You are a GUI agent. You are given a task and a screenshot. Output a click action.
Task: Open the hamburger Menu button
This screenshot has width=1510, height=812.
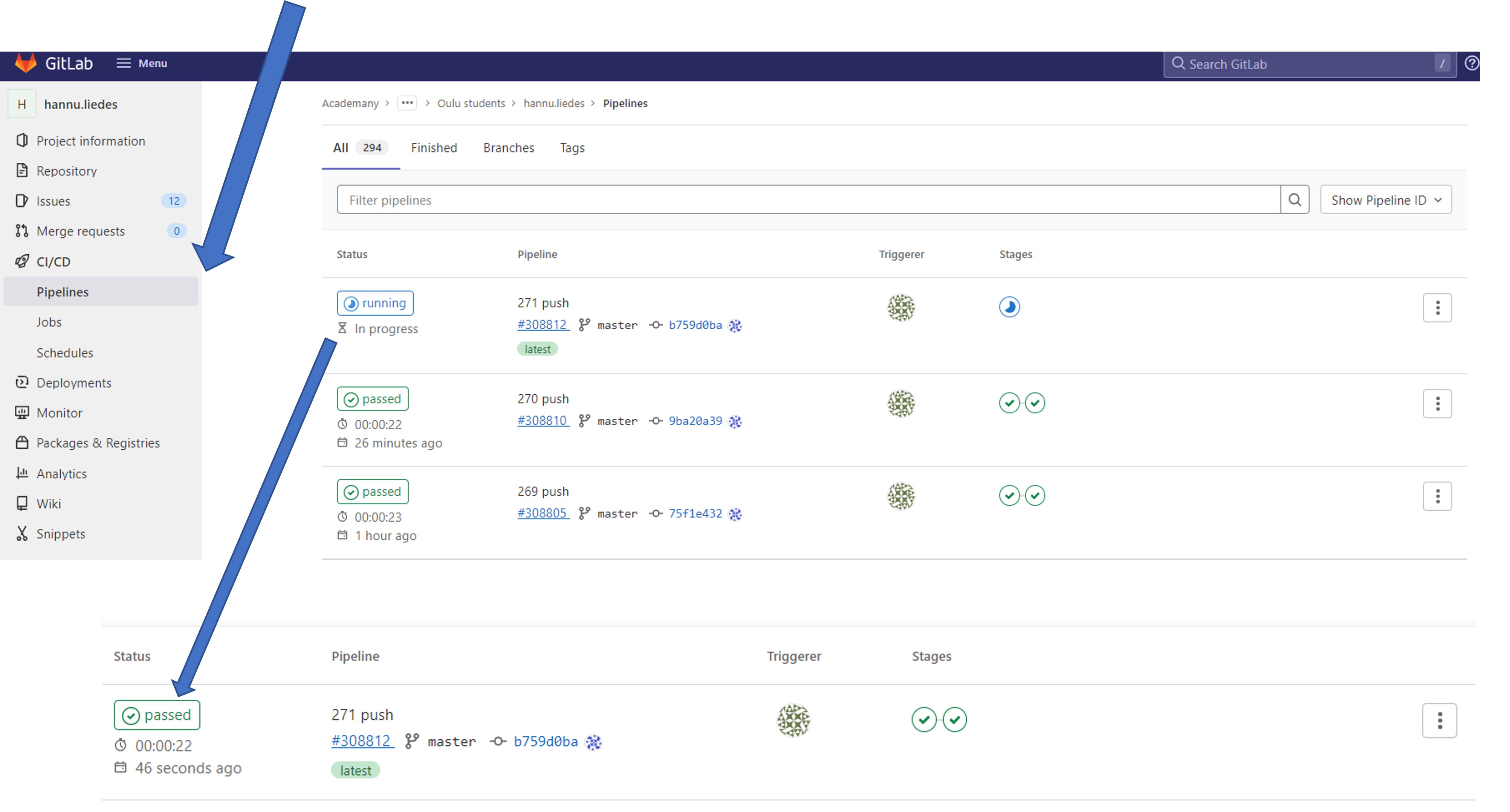point(142,63)
